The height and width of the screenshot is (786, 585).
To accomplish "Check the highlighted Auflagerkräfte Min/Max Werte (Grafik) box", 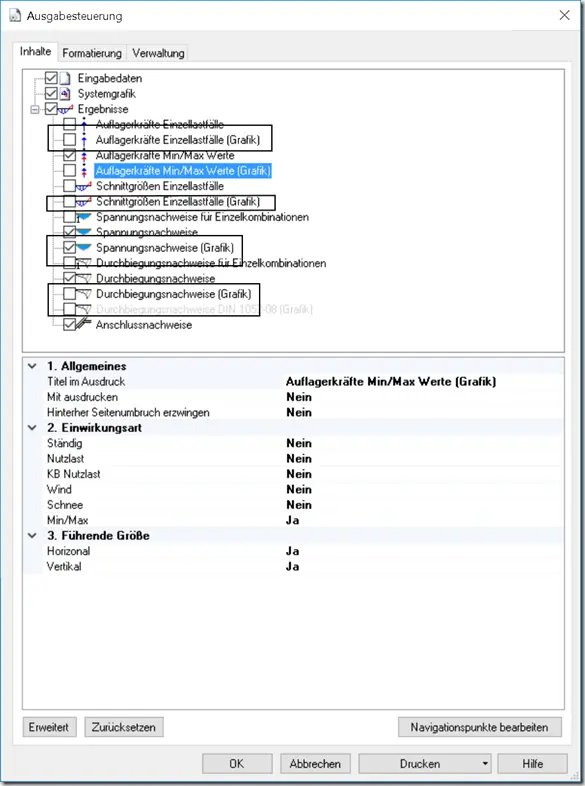I will (x=70, y=170).
